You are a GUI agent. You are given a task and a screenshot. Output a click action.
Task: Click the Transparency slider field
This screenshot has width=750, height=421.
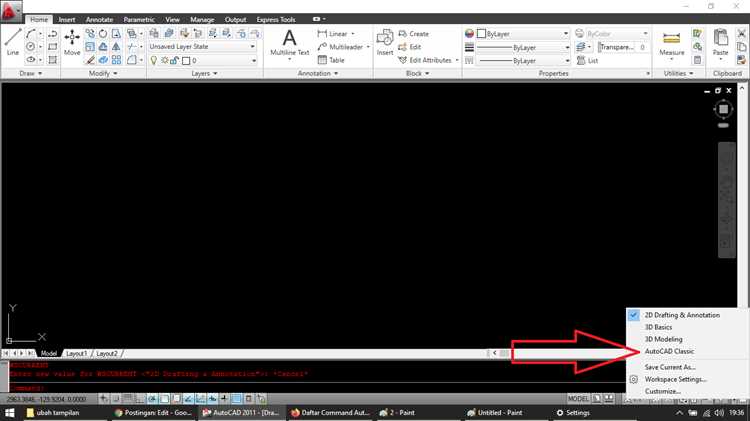pyautogui.click(x=624, y=47)
